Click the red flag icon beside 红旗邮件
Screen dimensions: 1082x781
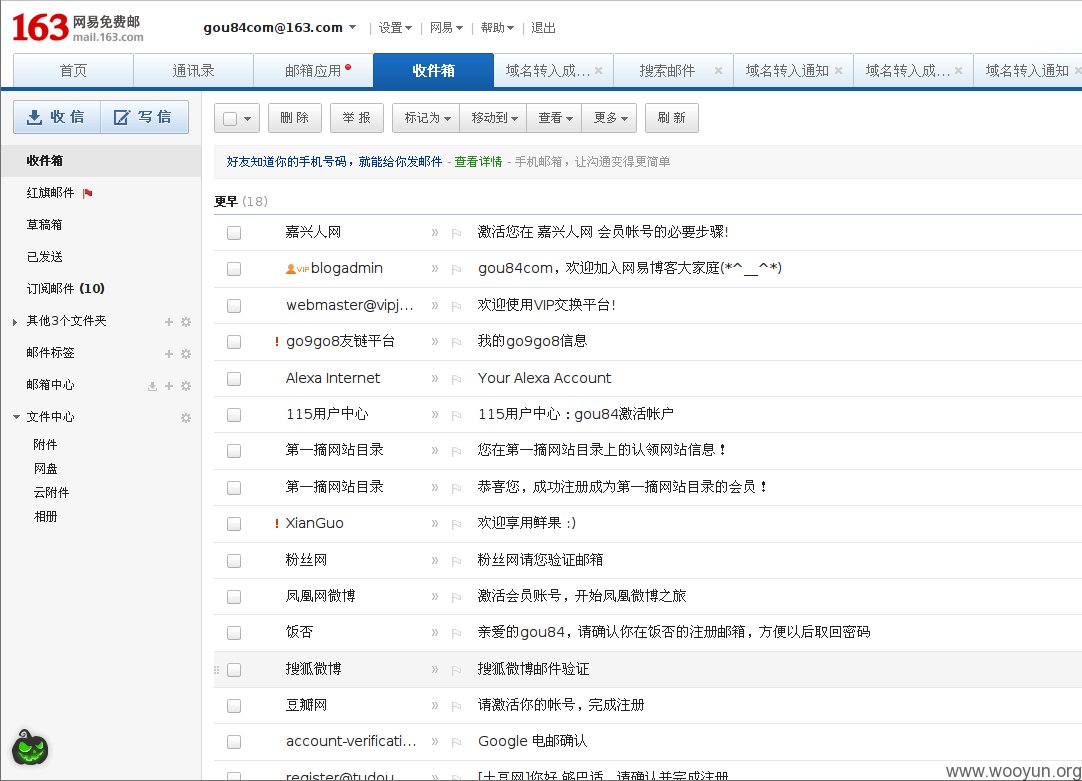click(88, 194)
